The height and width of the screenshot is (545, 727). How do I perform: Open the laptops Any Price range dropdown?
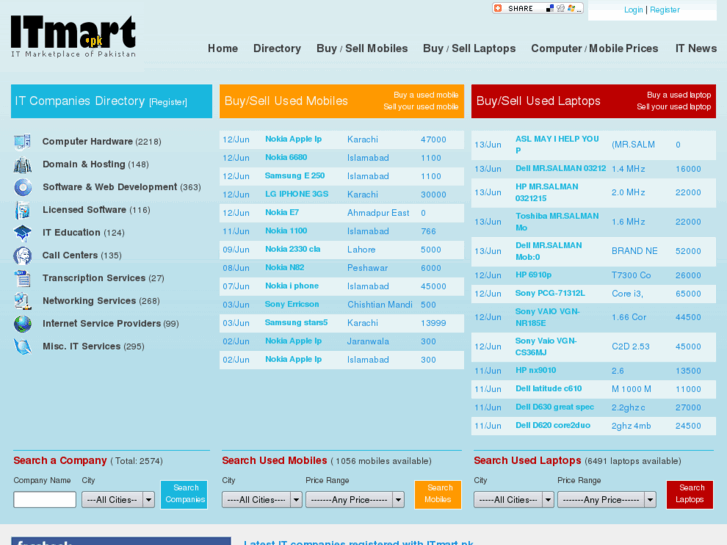tap(606, 500)
